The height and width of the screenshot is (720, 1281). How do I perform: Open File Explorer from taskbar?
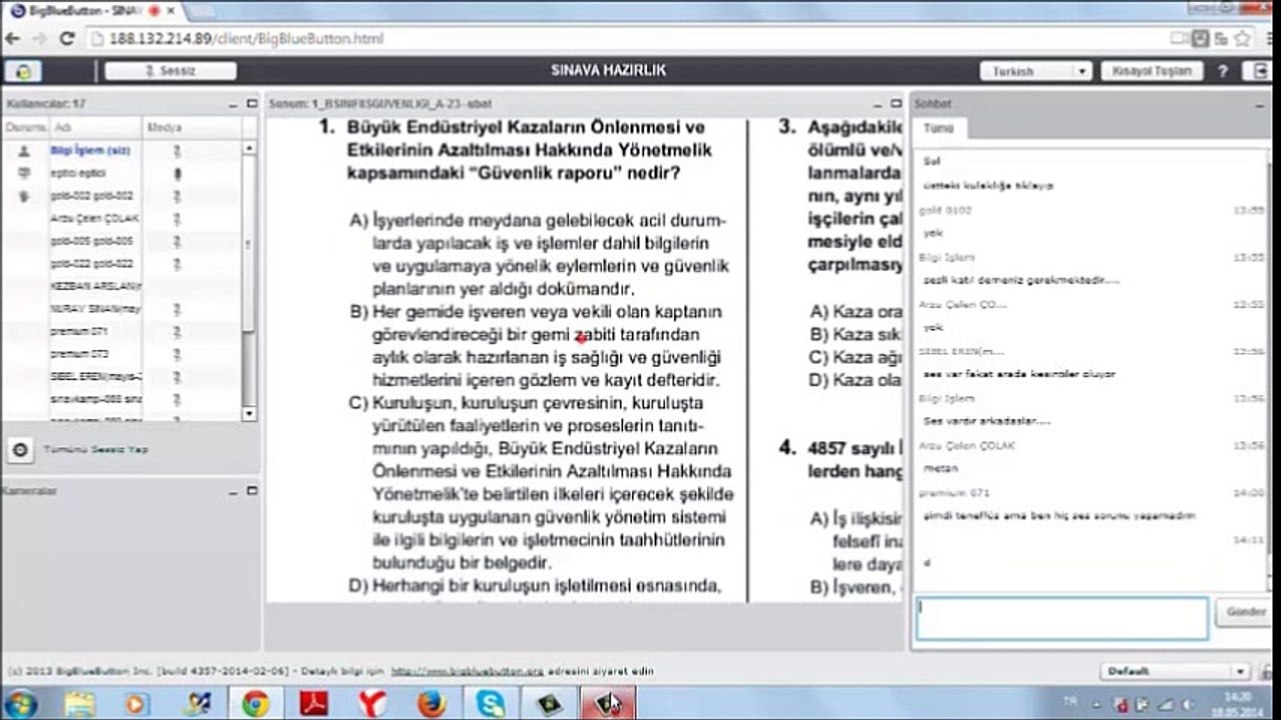click(79, 704)
